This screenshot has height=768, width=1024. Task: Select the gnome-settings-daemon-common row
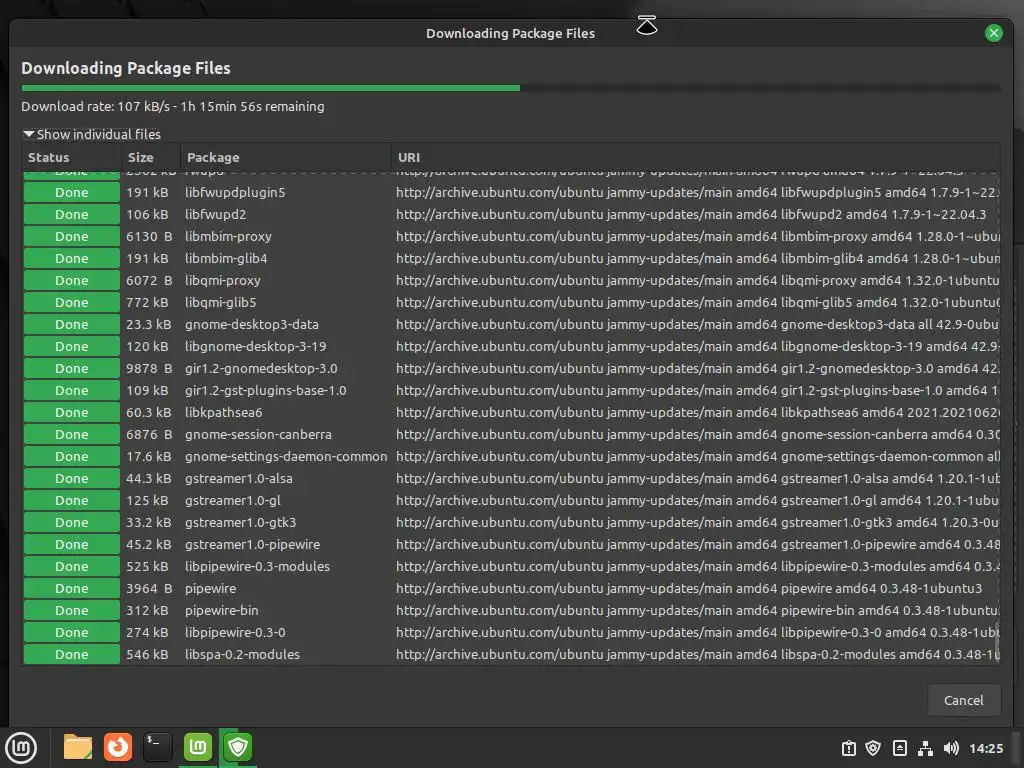point(511,456)
